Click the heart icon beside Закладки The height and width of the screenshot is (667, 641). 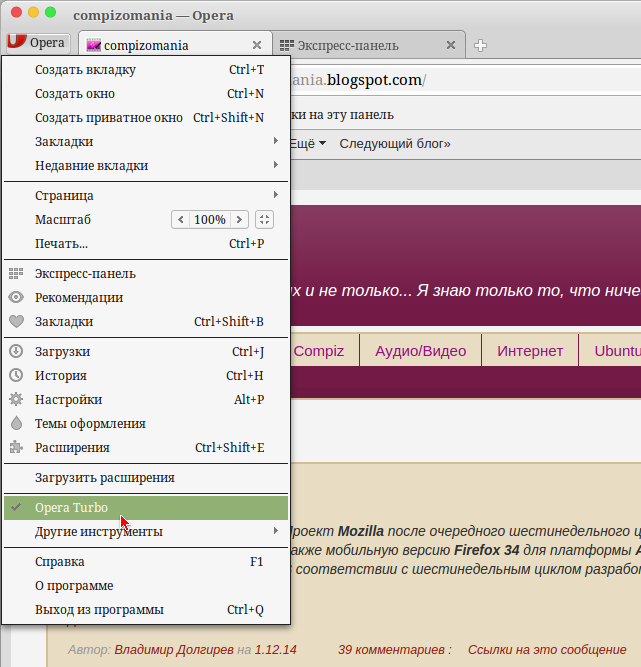tap(16, 321)
